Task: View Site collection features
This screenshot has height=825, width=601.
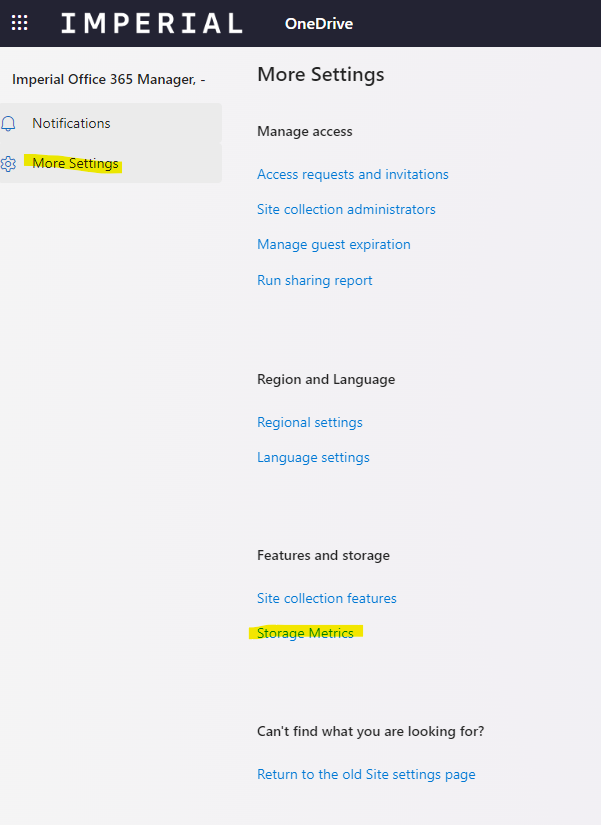Action: (326, 599)
